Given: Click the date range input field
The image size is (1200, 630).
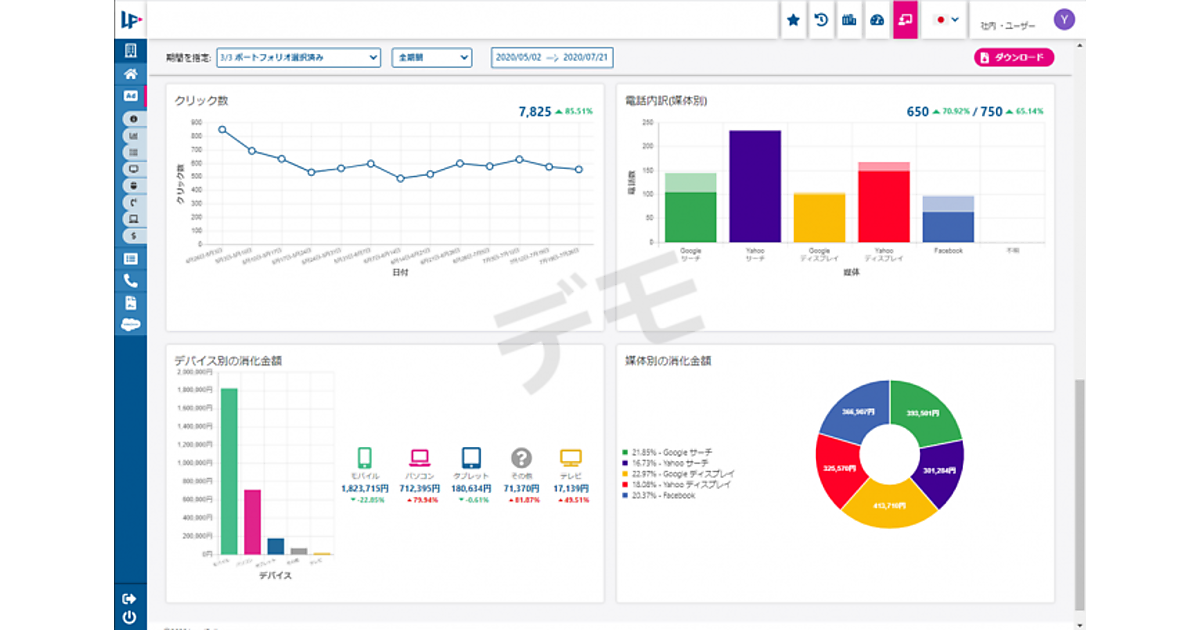Looking at the screenshot, I should [x=551, y=57].
